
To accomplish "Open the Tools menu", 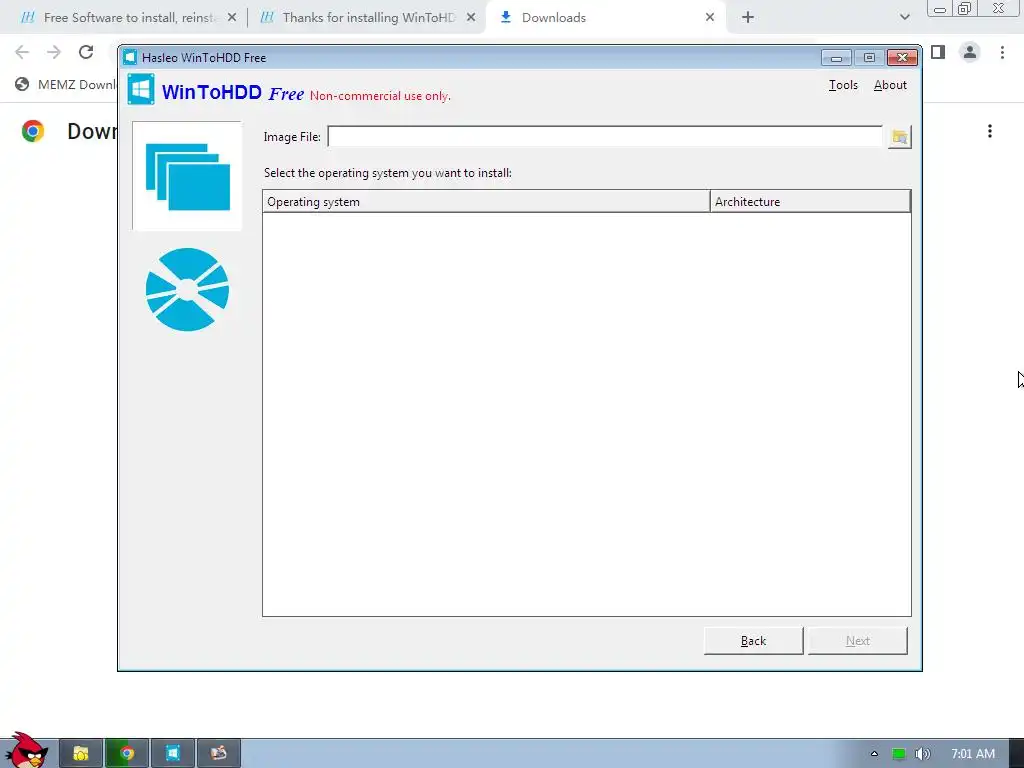I will 843,85.
